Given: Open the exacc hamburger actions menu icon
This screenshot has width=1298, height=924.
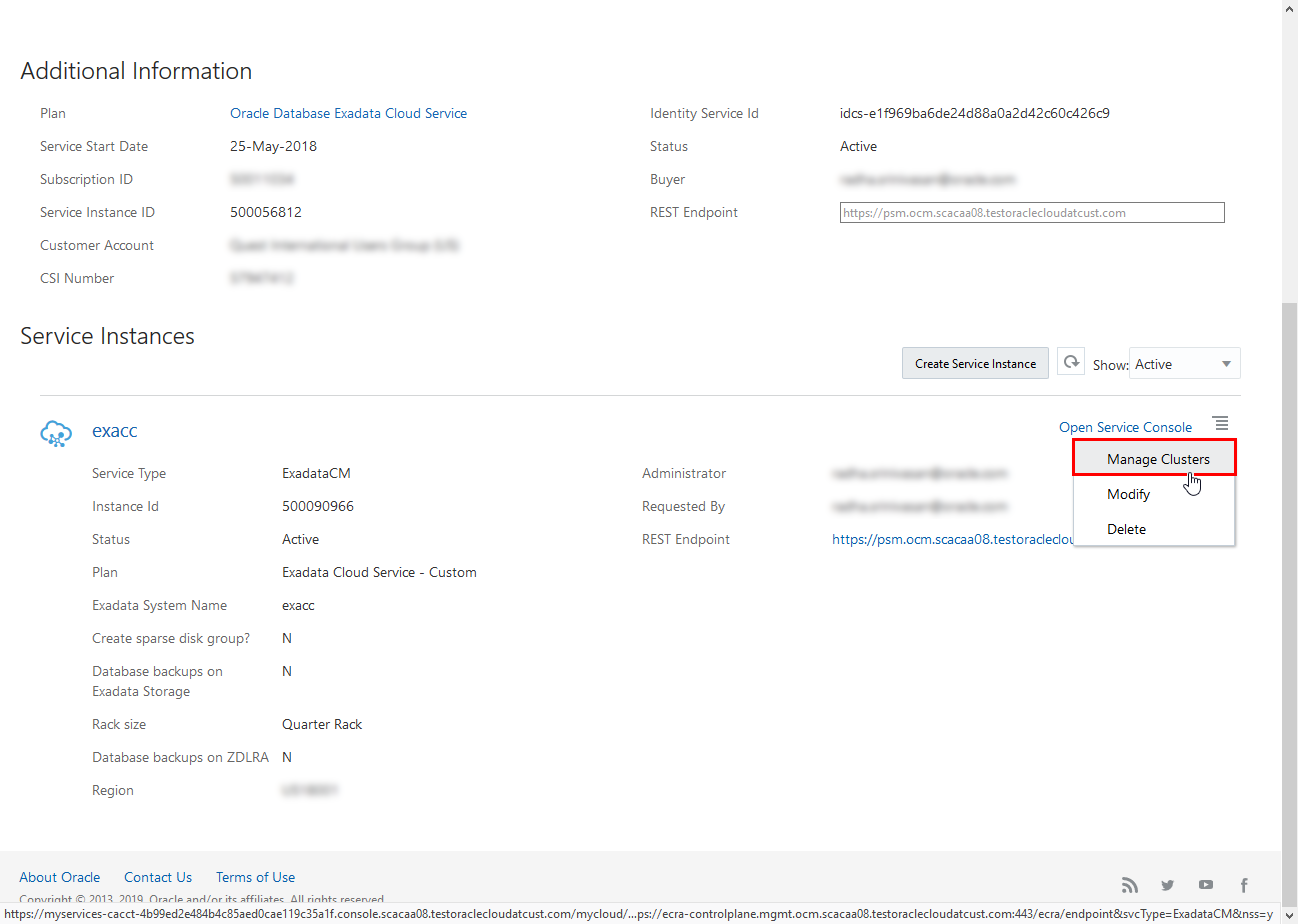Looking at the screenshot, I should point(1221,424).
